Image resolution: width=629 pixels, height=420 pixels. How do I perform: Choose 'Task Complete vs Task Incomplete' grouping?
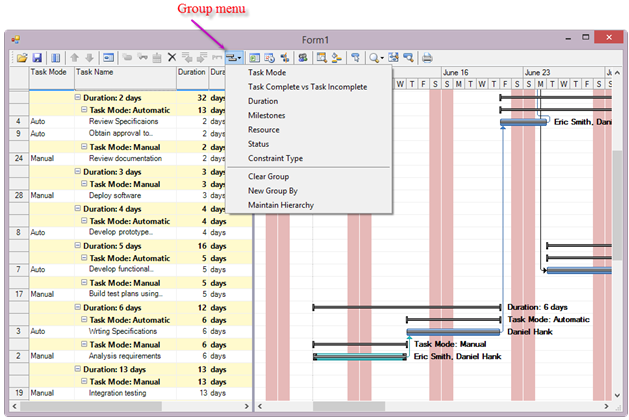(x=307, y=87)
